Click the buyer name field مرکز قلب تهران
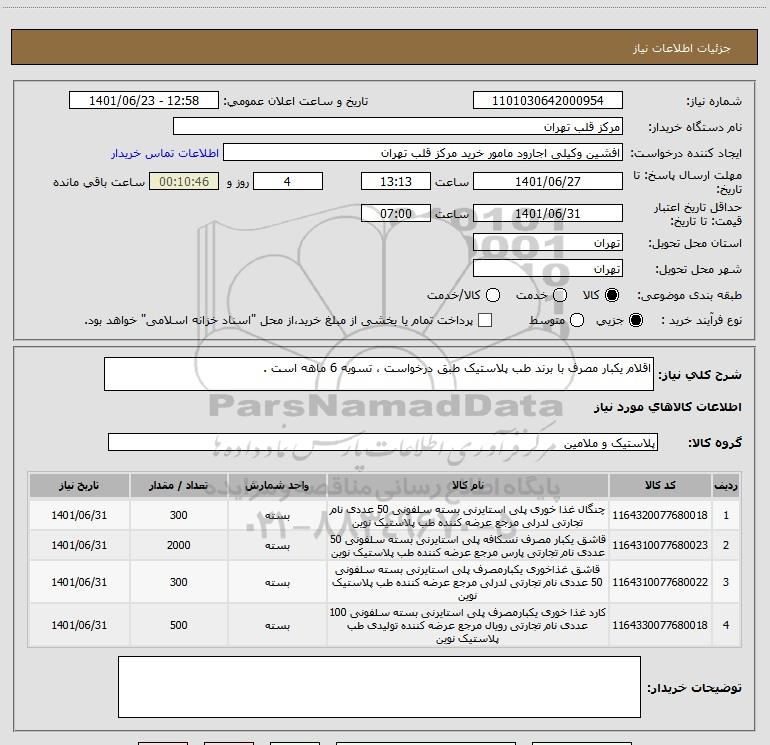Image resolution: width=770 pixels, height=745 pixels. tap(398, 127)
